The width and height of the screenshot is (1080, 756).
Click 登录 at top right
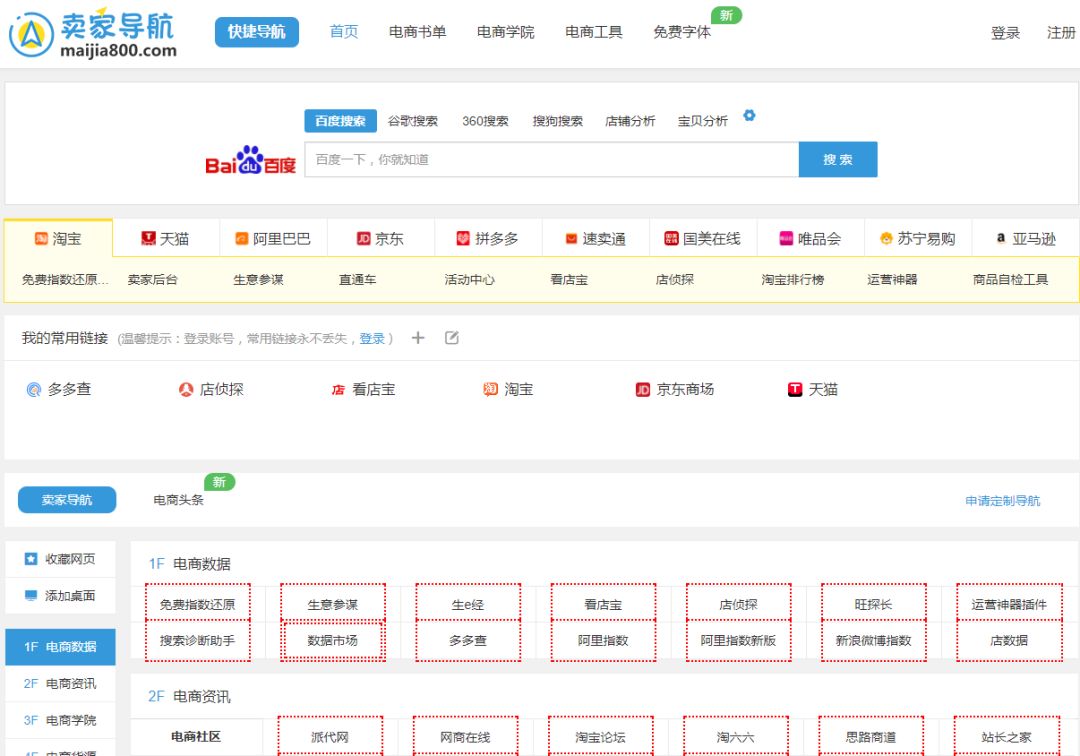pos(1005,32)
